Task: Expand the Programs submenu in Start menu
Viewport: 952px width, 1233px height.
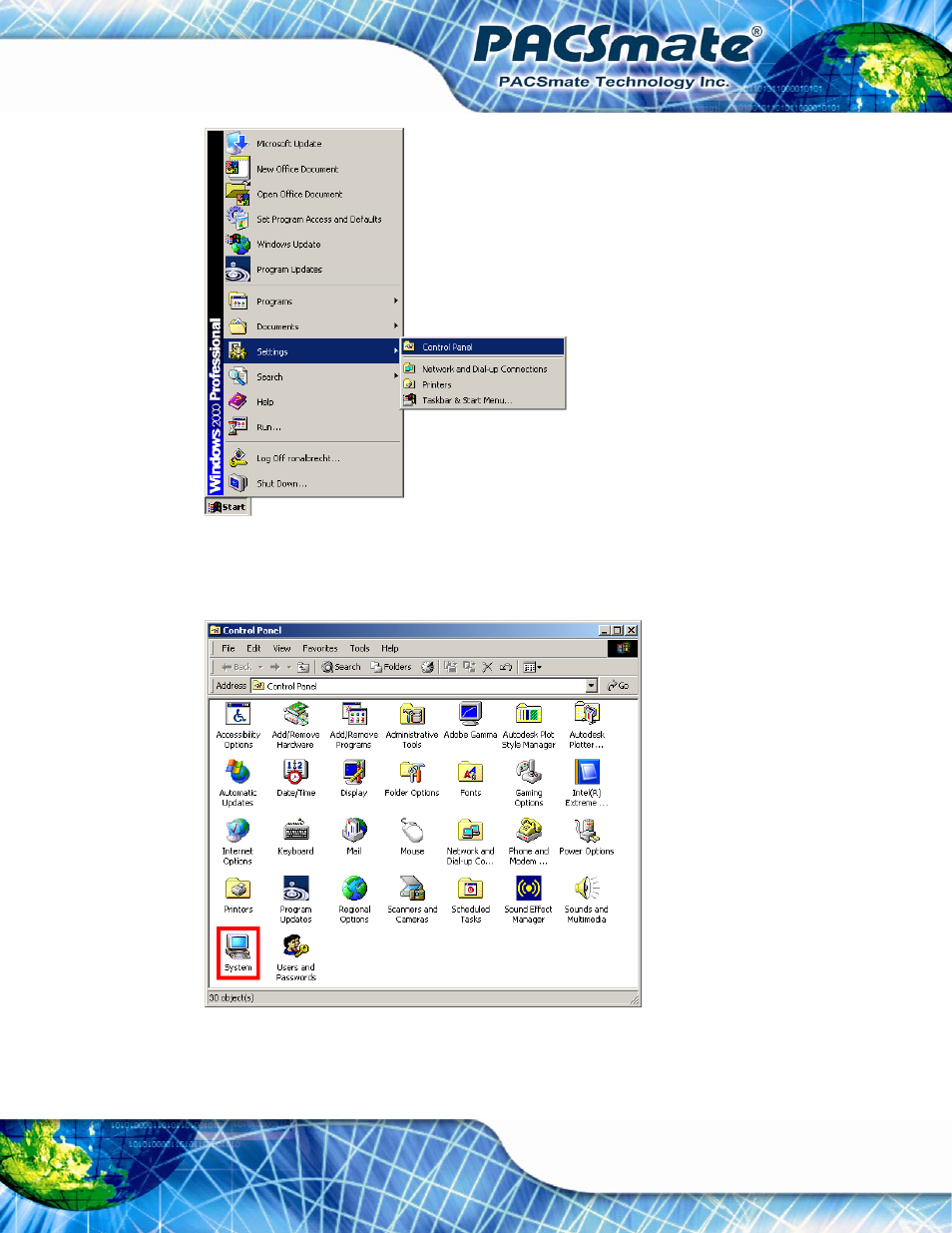Action: [x=312, y=301]
